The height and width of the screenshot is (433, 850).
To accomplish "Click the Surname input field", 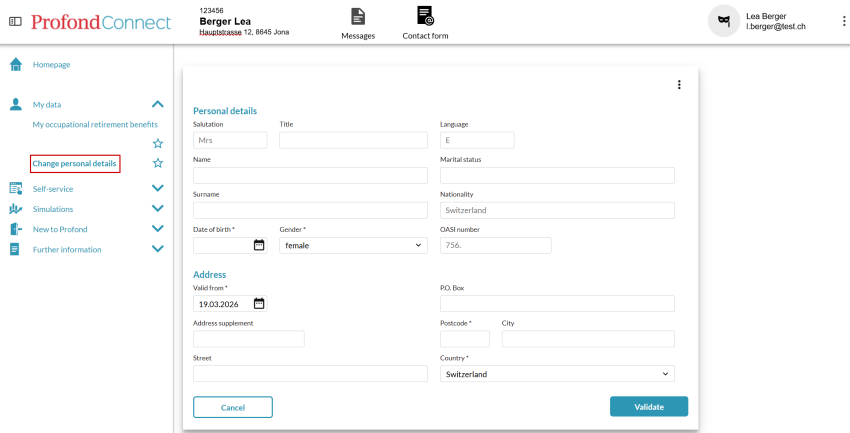I will pos(310,210).
